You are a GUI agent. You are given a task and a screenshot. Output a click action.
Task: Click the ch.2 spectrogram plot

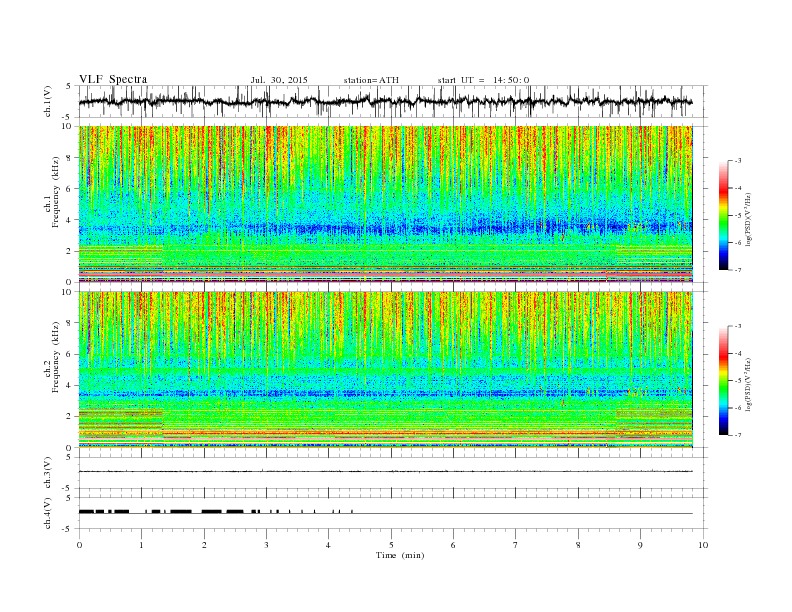tap(385, 369)
